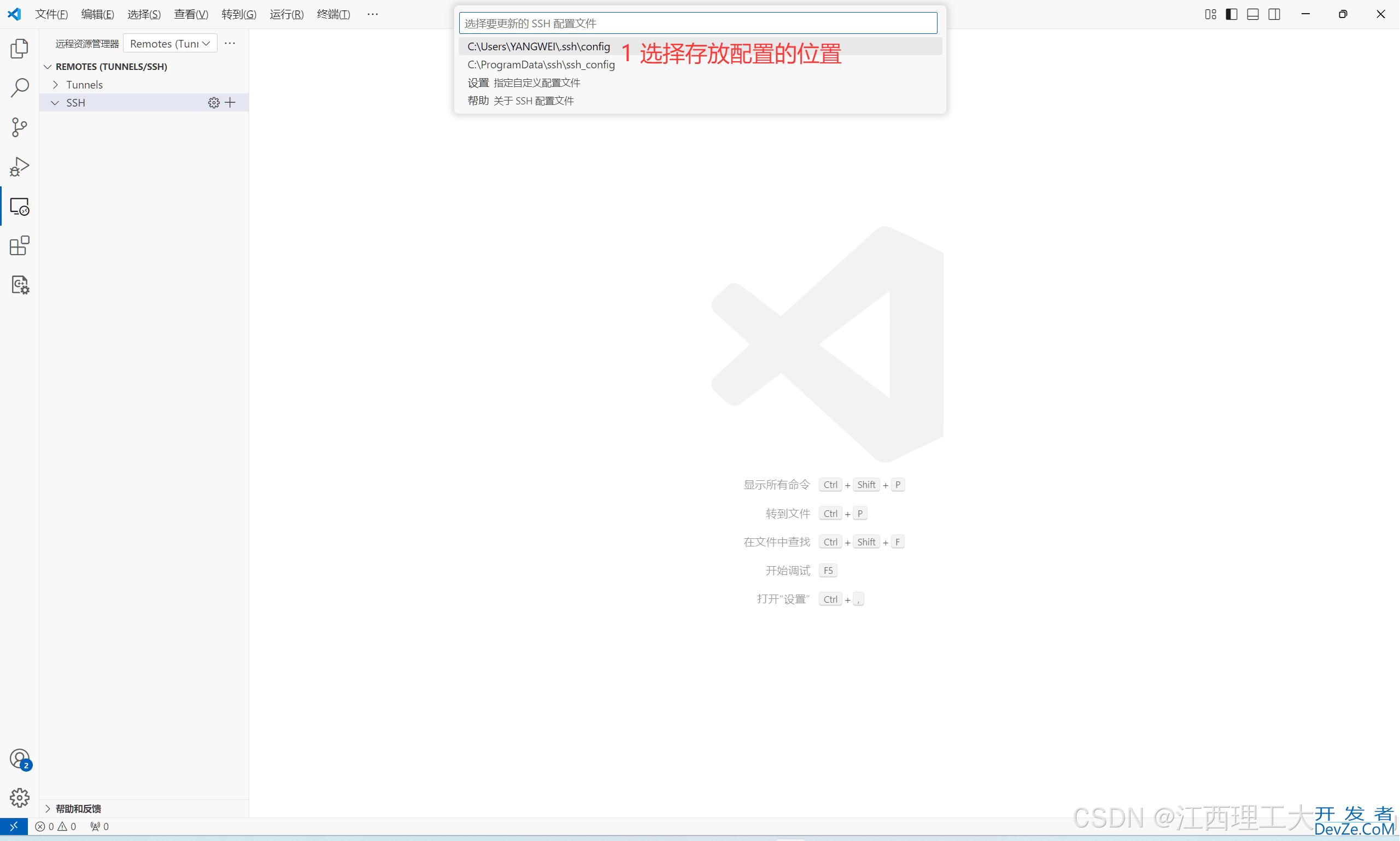Toggle secondary side bar visibility
The width and height of the screenshot is (1400, 841).
(1274, 14)
